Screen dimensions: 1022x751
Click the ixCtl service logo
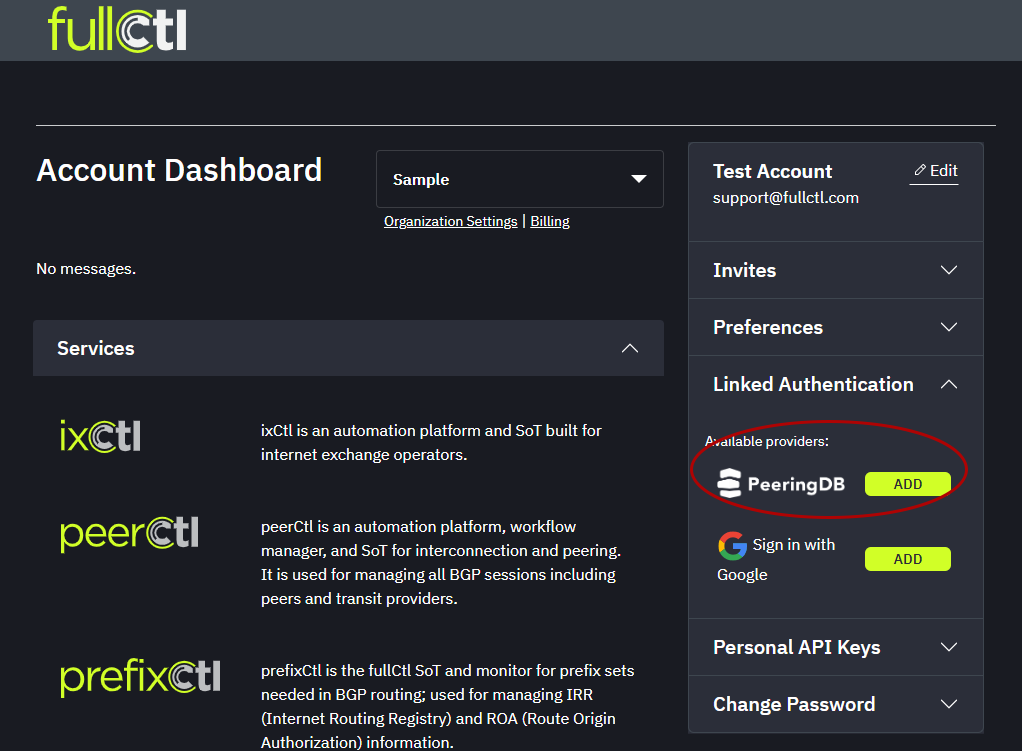pyautogui.click(x=100, y=436)
